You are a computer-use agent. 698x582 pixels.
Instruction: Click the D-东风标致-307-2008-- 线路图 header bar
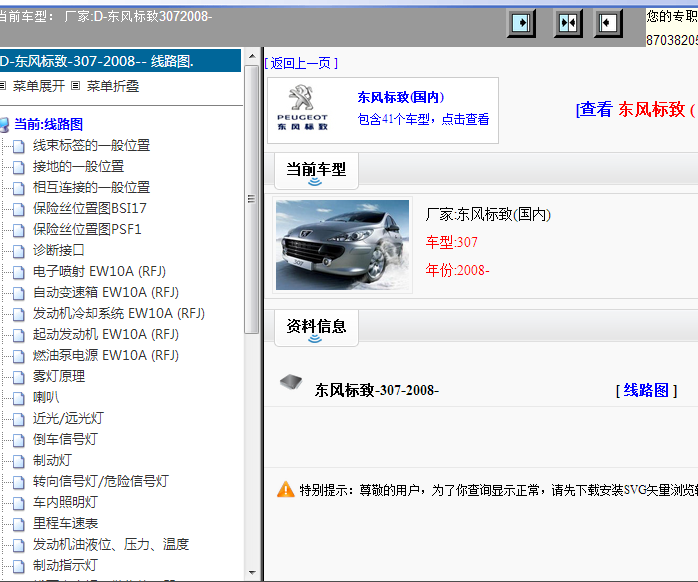(x=120, y=61)
